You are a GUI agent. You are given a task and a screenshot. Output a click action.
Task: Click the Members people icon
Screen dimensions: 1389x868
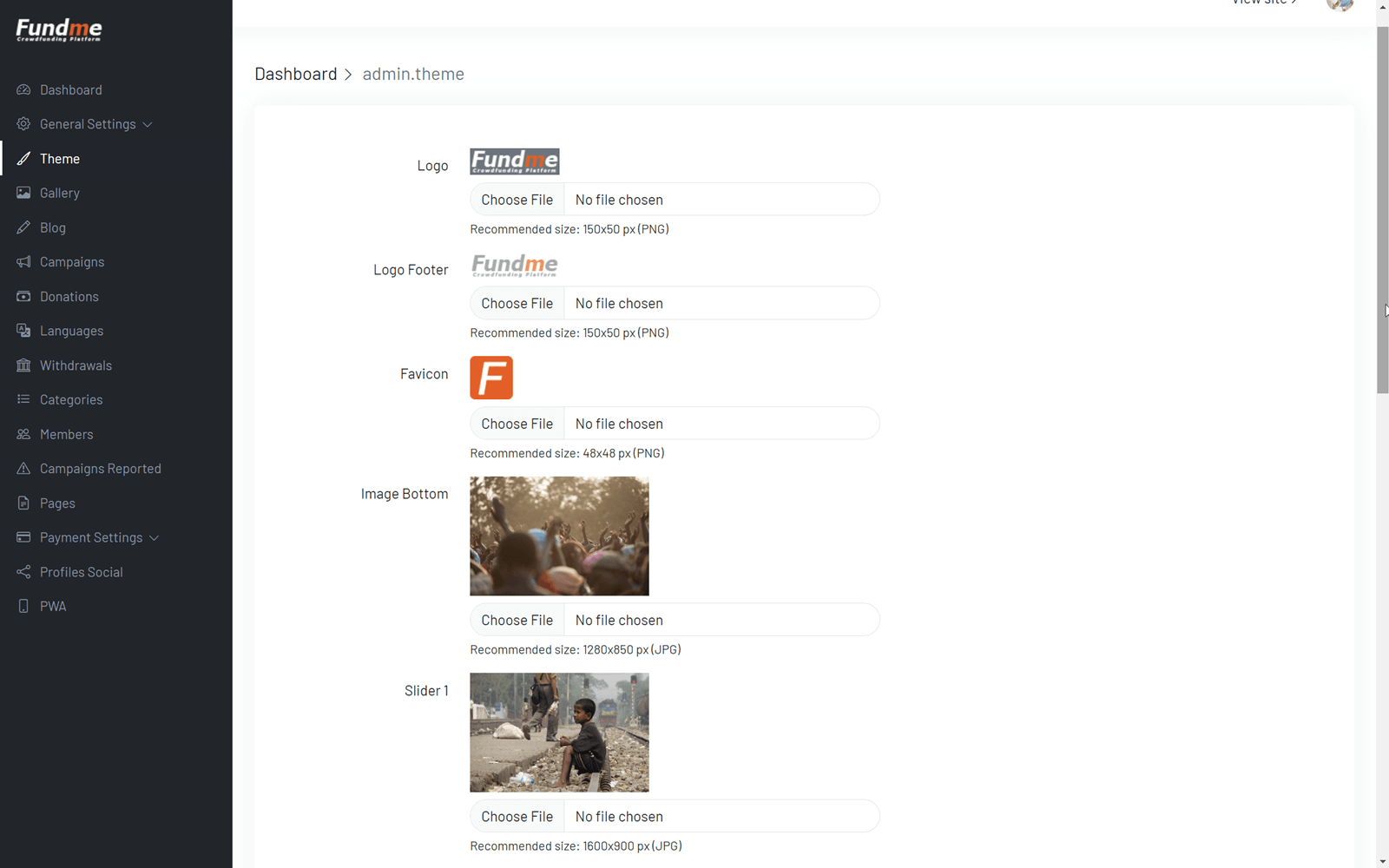23,434
